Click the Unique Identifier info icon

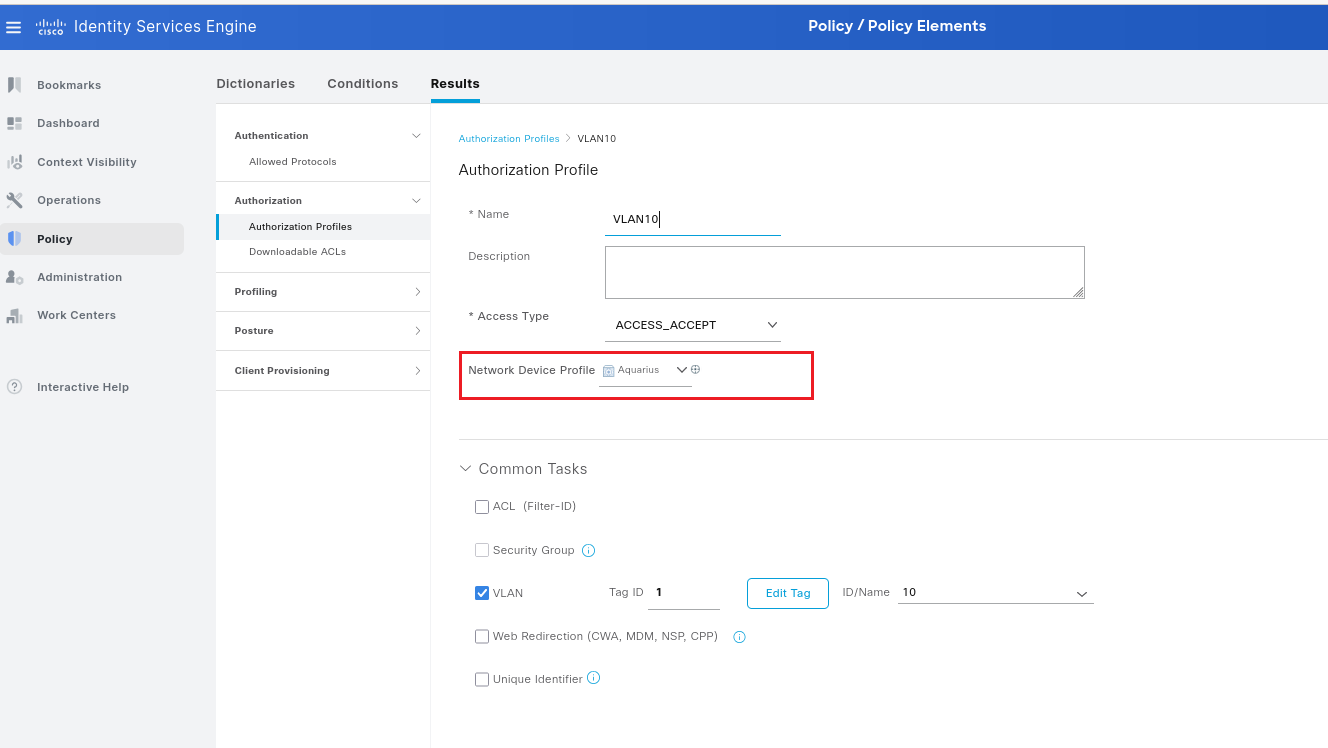tap(593, 678)
